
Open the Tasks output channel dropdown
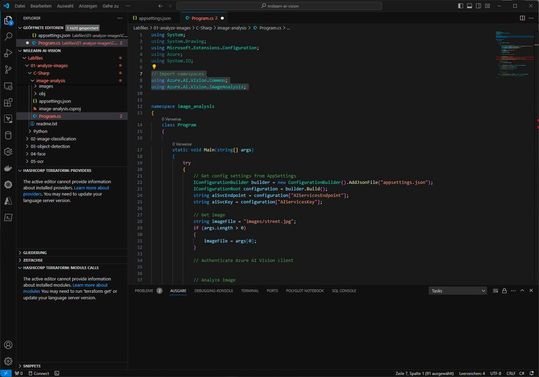pos(458,291)
